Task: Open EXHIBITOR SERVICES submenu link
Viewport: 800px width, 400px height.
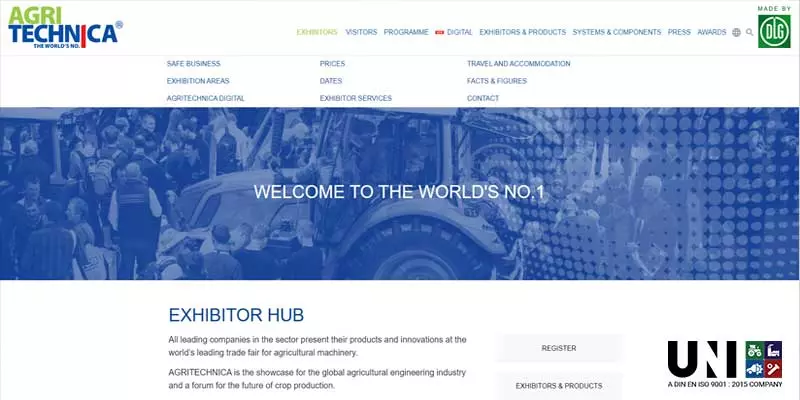Action: (356, 98)
